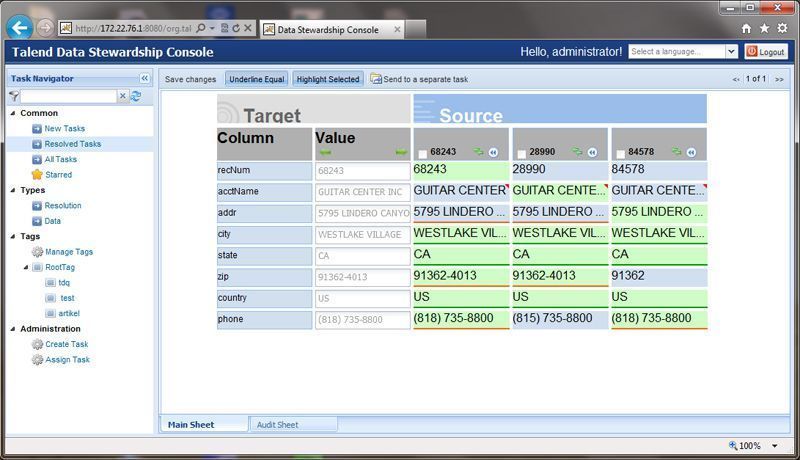
Task: Click the target phone value field
Action: point(363,320)
